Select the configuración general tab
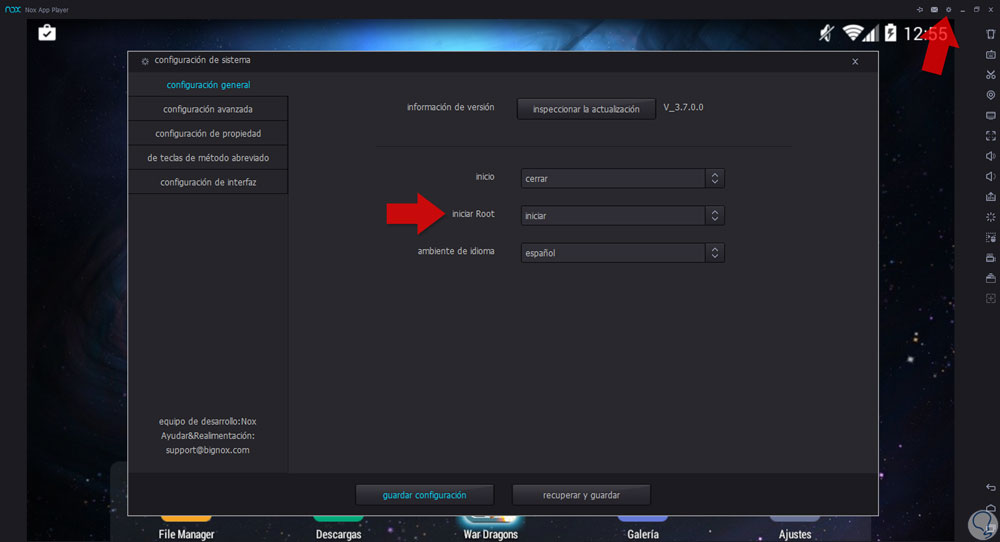This screenshot has height=542, width=1000. [x=208, y=85]
